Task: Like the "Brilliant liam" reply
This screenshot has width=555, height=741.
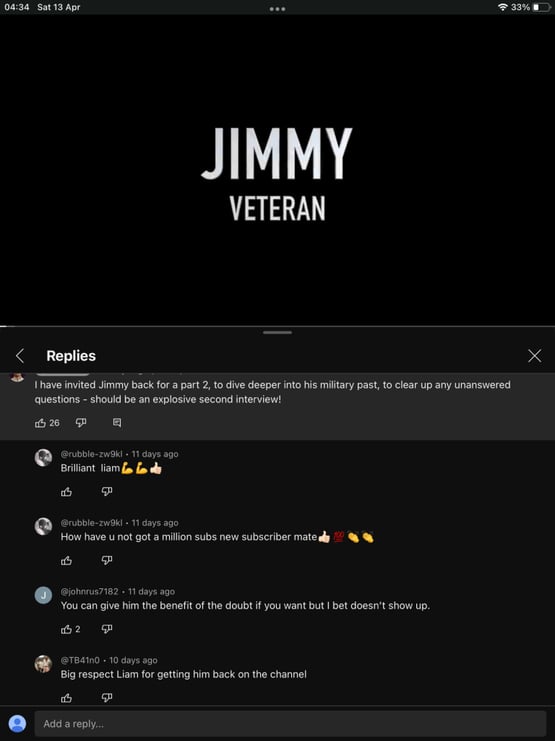Action: point(66,492)
